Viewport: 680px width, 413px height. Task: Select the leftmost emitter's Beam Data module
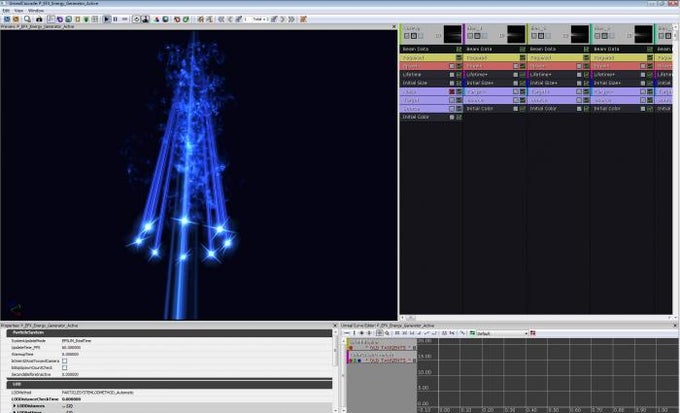point(431,49)
